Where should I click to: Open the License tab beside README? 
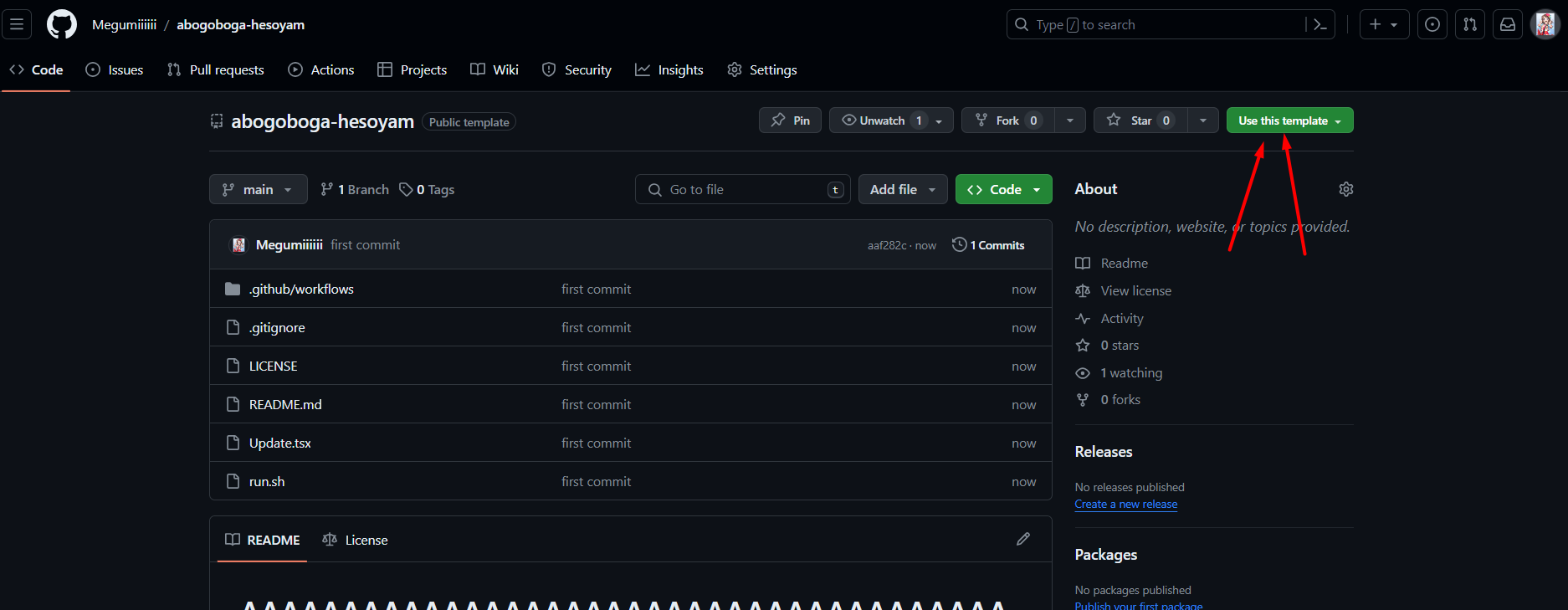356,540
